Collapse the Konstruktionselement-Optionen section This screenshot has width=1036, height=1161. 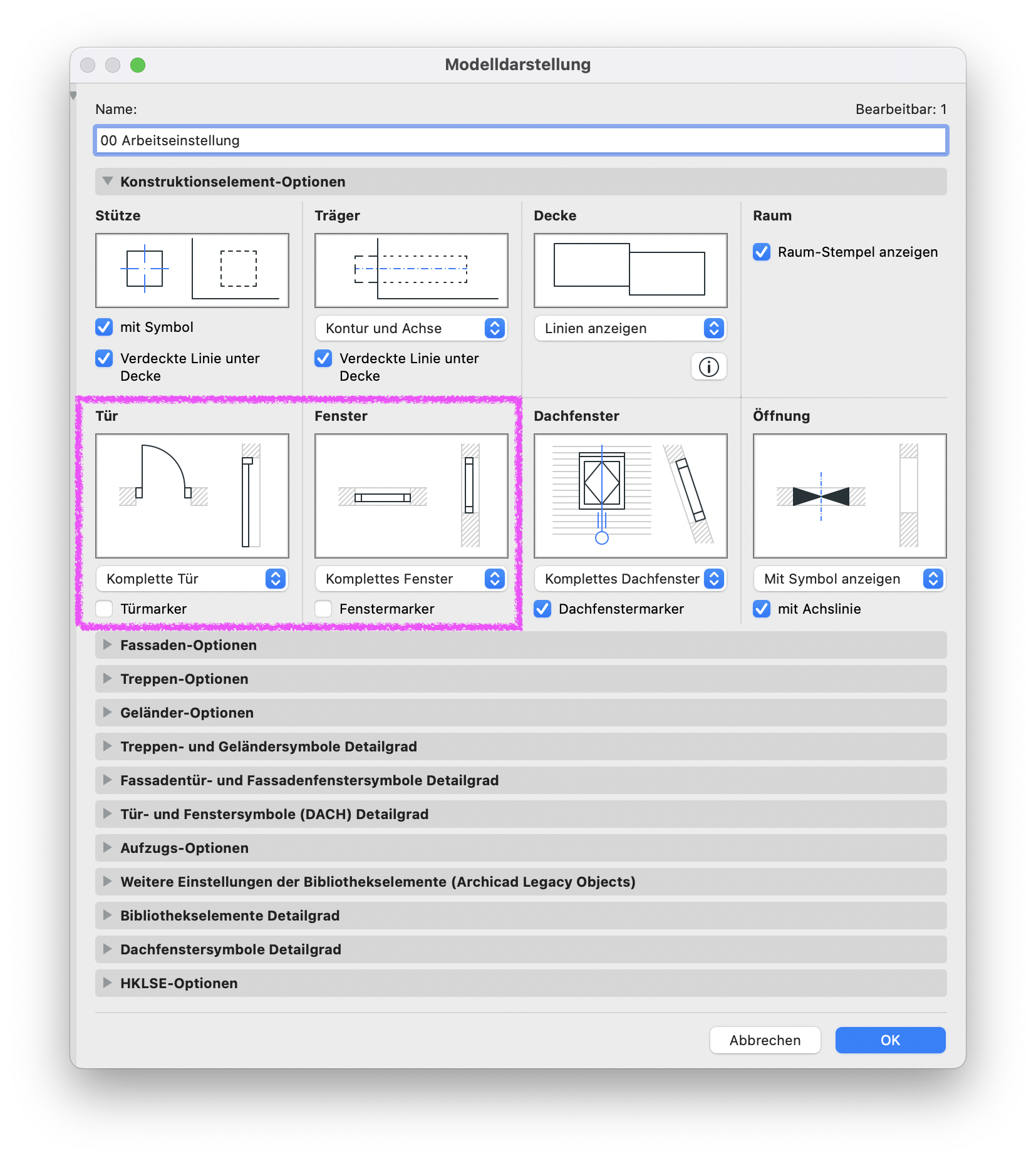(521, 182)
